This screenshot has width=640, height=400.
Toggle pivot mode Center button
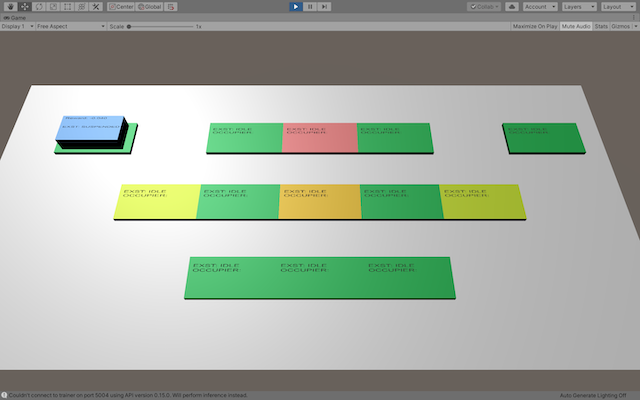click(x=121, y=6)
